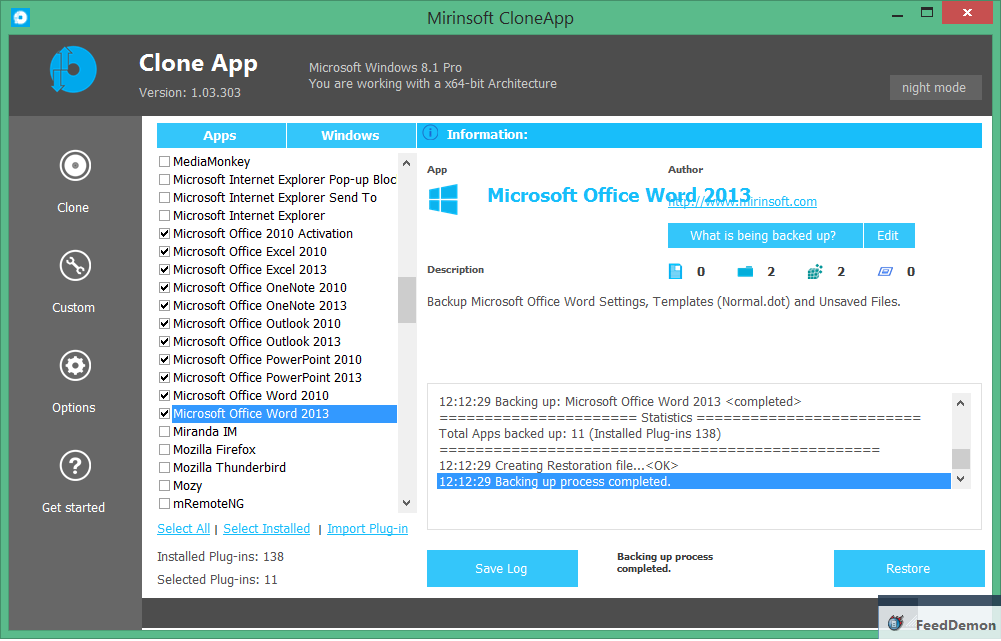Select log line Backing up process completed
Screen dimensions: 1001x641
point(694,481)
